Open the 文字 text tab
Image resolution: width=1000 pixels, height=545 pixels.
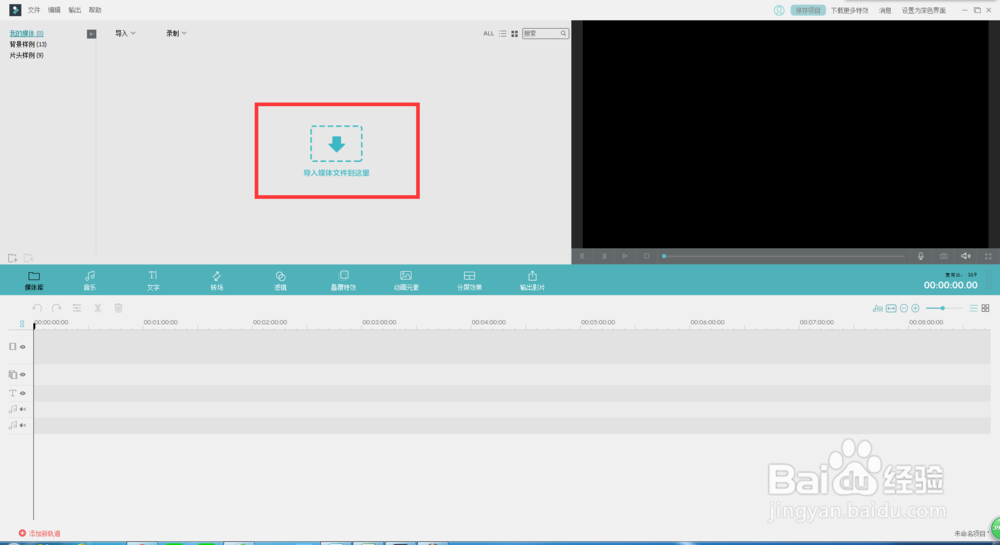(153, 280)
